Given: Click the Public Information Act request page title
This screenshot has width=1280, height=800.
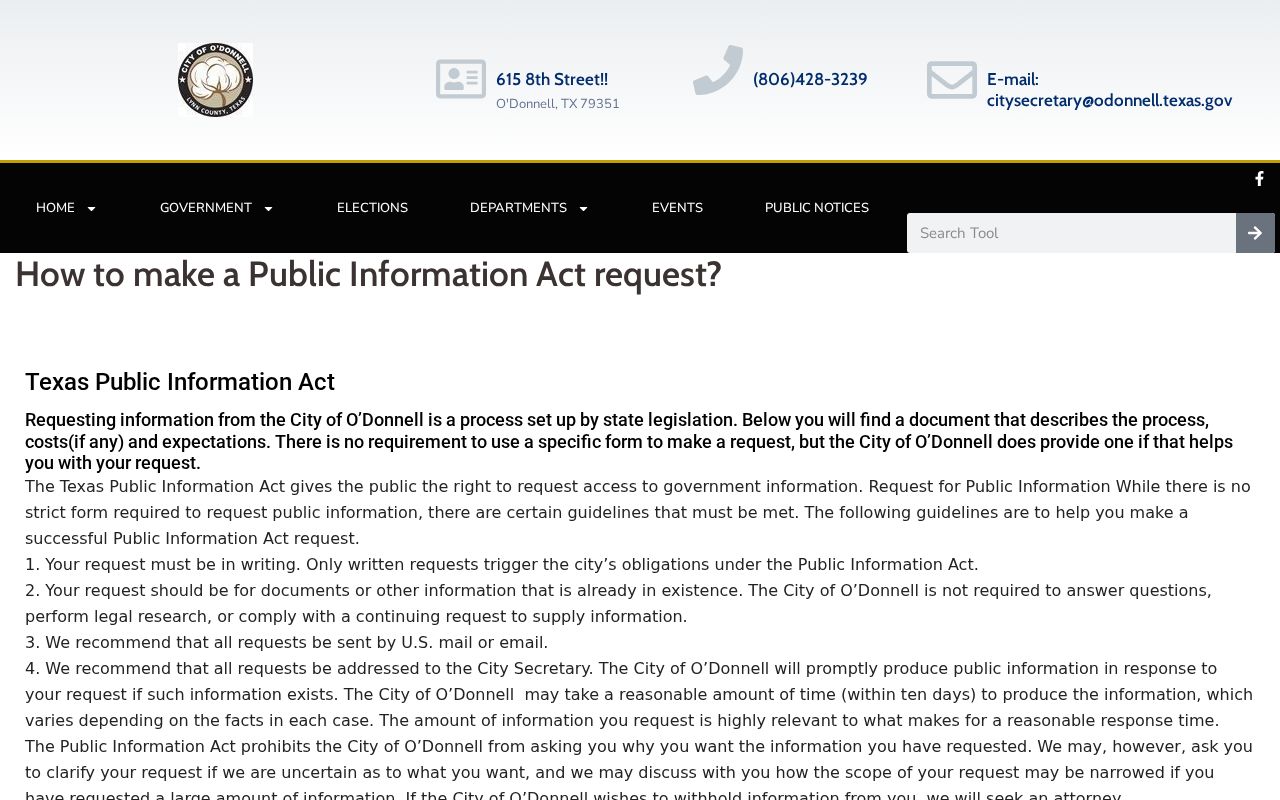Looking at the screenshot, I should tap(368, 274).
